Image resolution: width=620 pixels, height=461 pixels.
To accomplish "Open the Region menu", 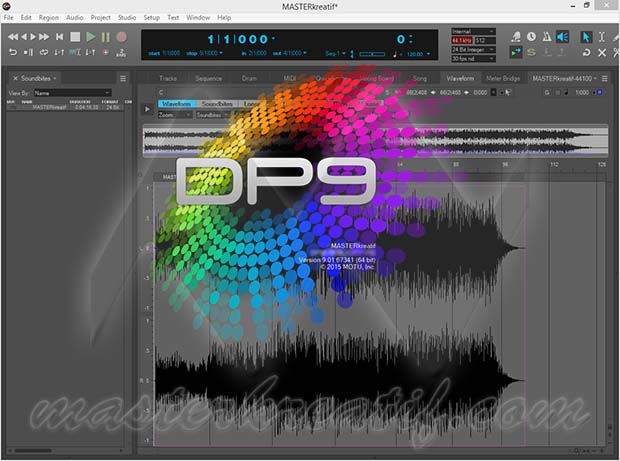I will click(x=49, y=18).
